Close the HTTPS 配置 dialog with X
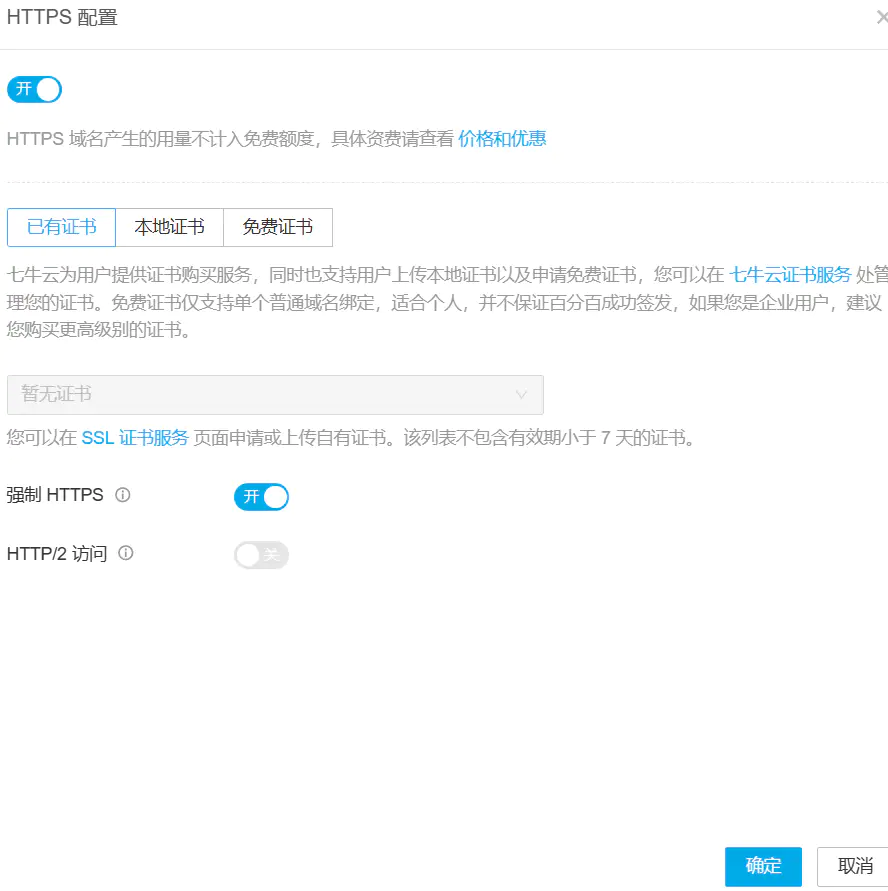This screenshot has height=891, width=888. [x=881, y=17]
